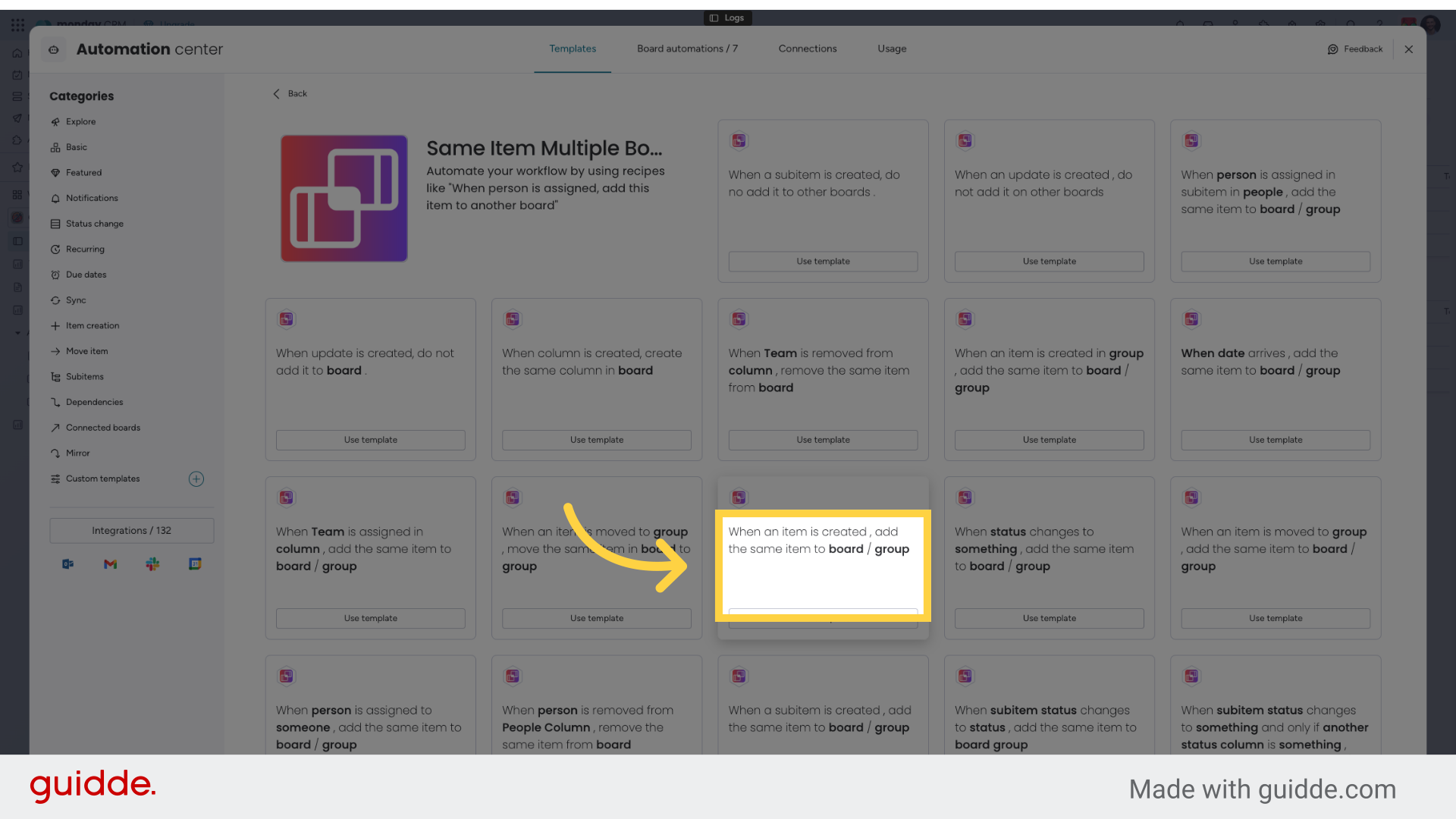Use template for update created, do not add to board
The height and width of the screenshot is (819, 1456).
[371, 440]
